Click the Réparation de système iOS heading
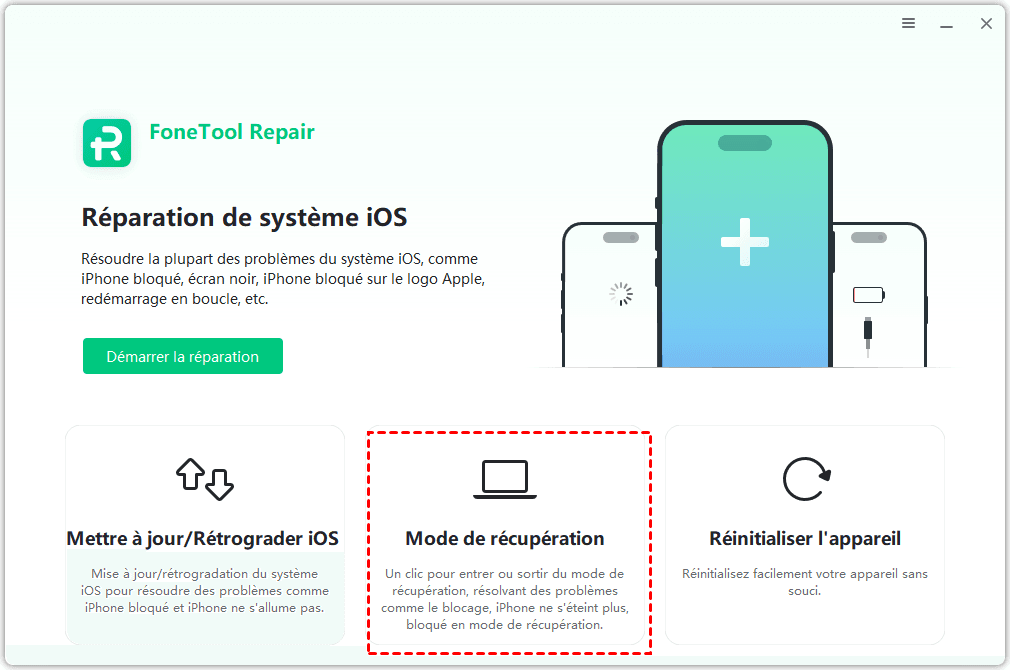 [x=244, y=218]
